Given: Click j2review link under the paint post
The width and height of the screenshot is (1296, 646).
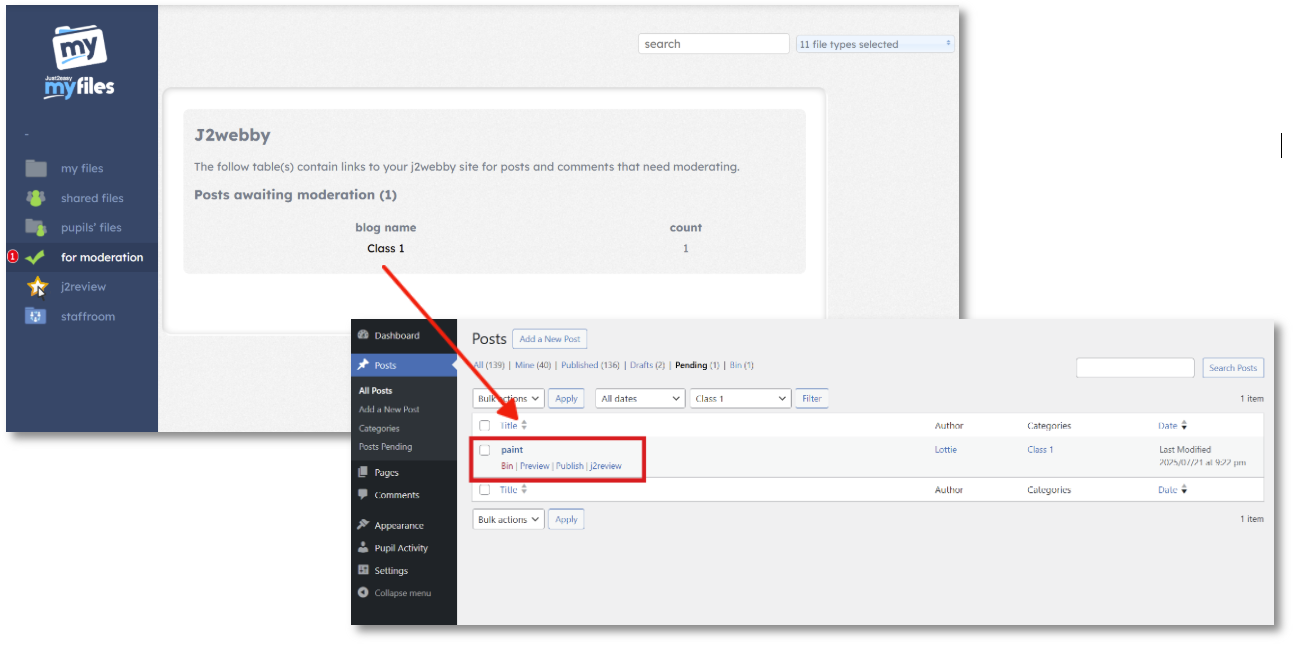Looking at the screenshot, I should (605, 466).
